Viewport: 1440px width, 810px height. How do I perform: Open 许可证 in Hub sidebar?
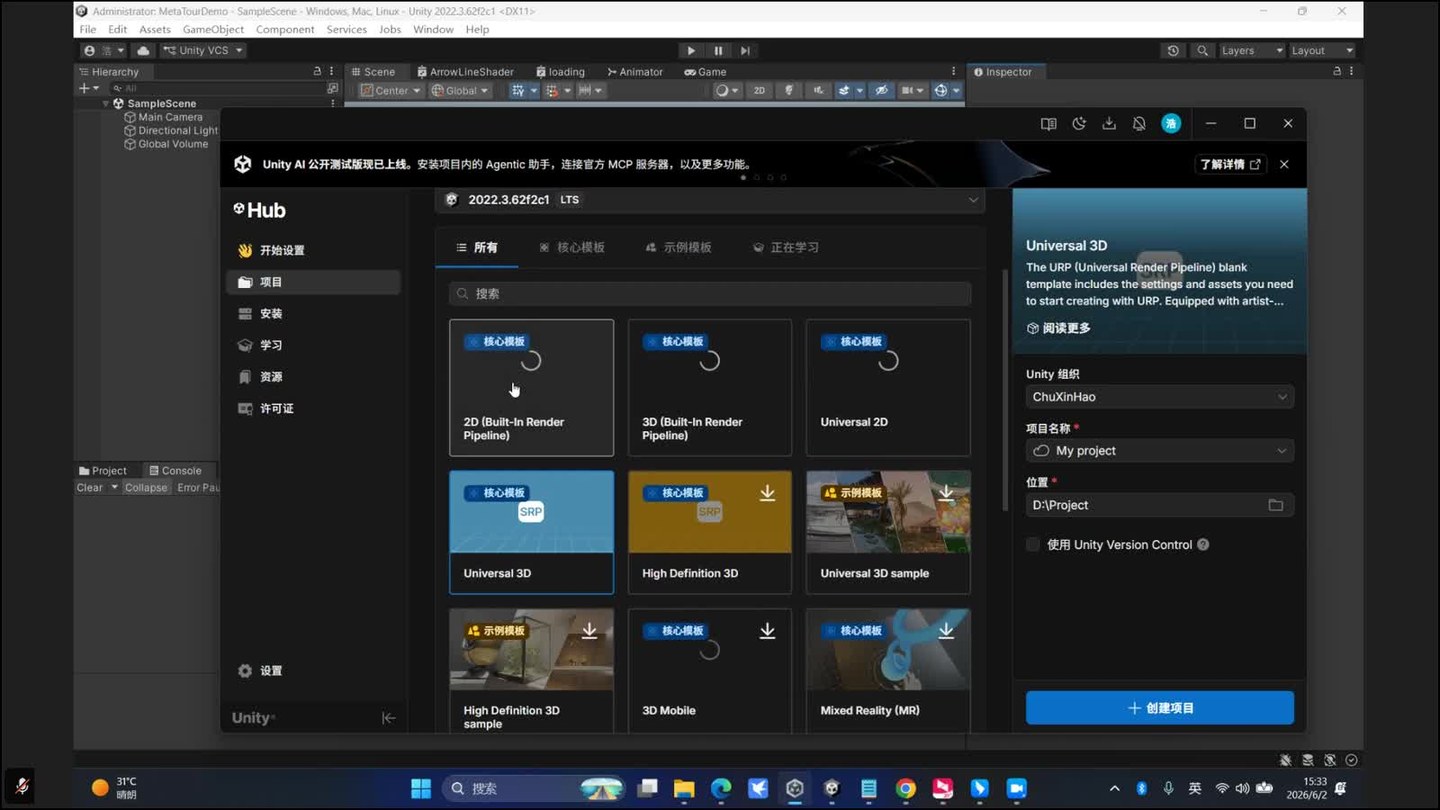(x=313, y=408)
